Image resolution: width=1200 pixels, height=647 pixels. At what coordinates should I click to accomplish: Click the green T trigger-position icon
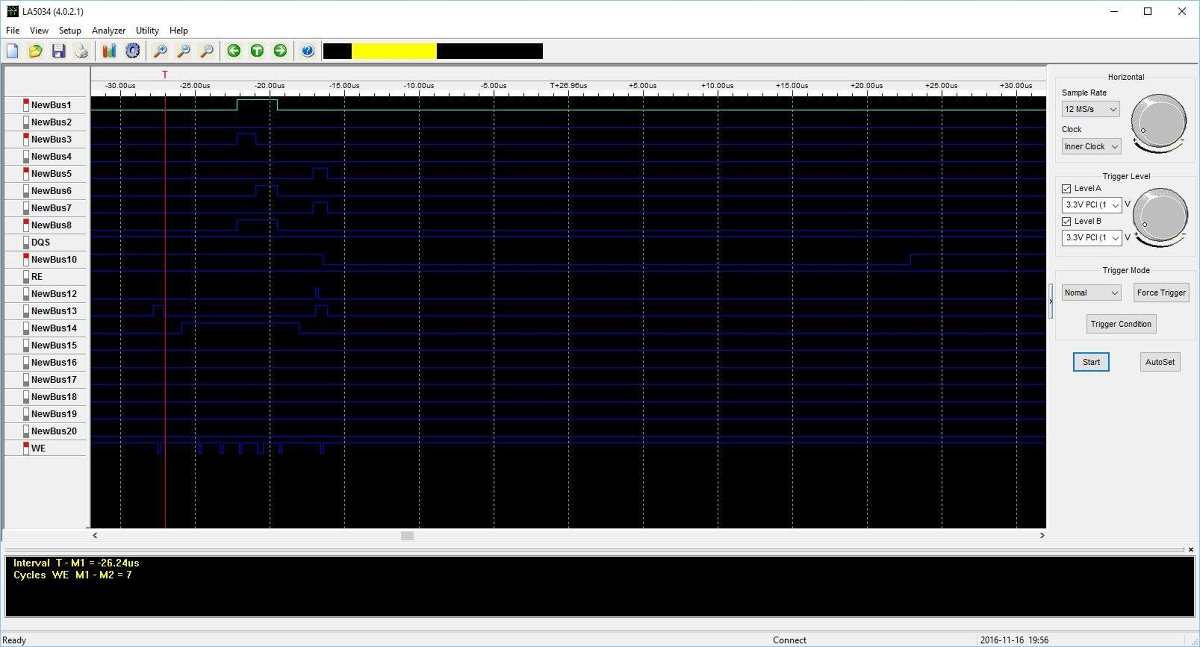click(257, 51)
